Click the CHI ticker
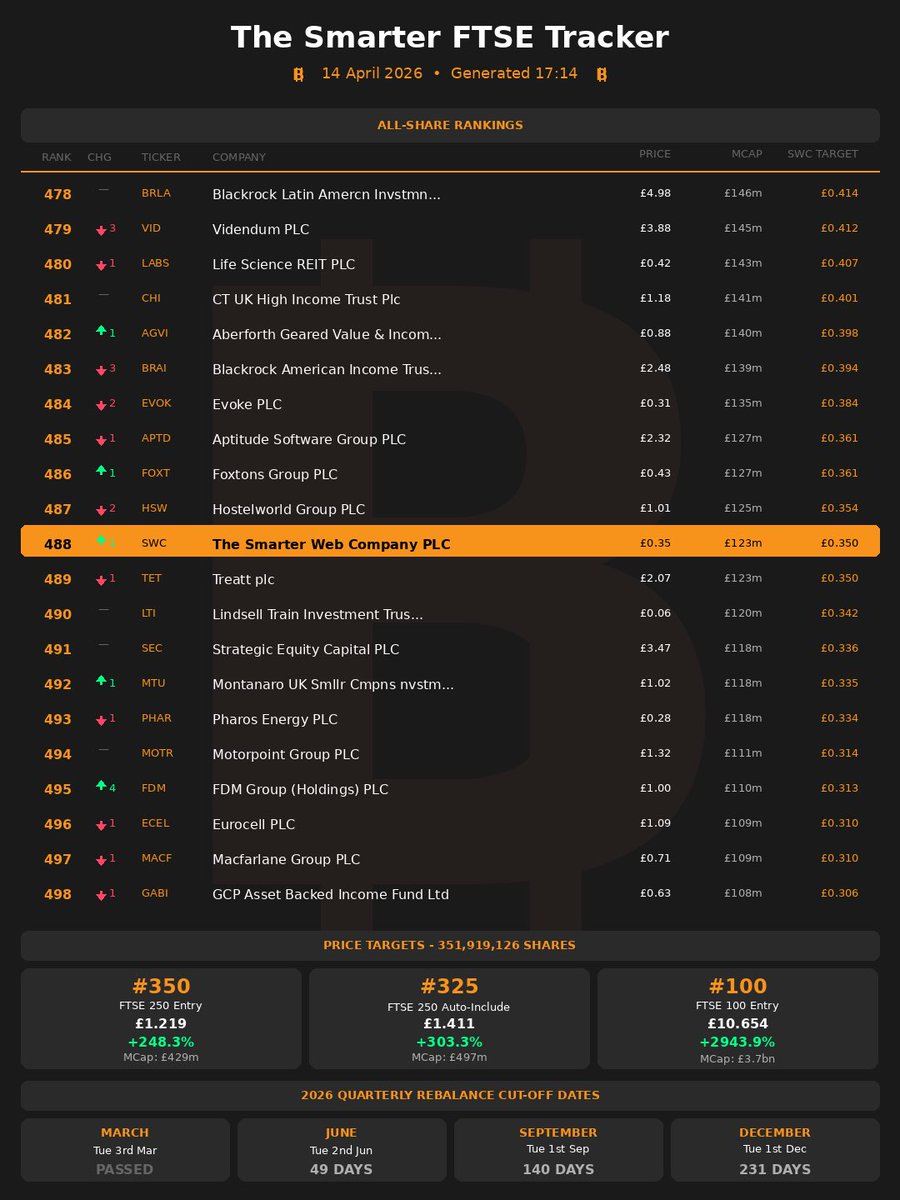Image resolution: width=900 pixels, height=1200 pixels. [x=151, y=298]
